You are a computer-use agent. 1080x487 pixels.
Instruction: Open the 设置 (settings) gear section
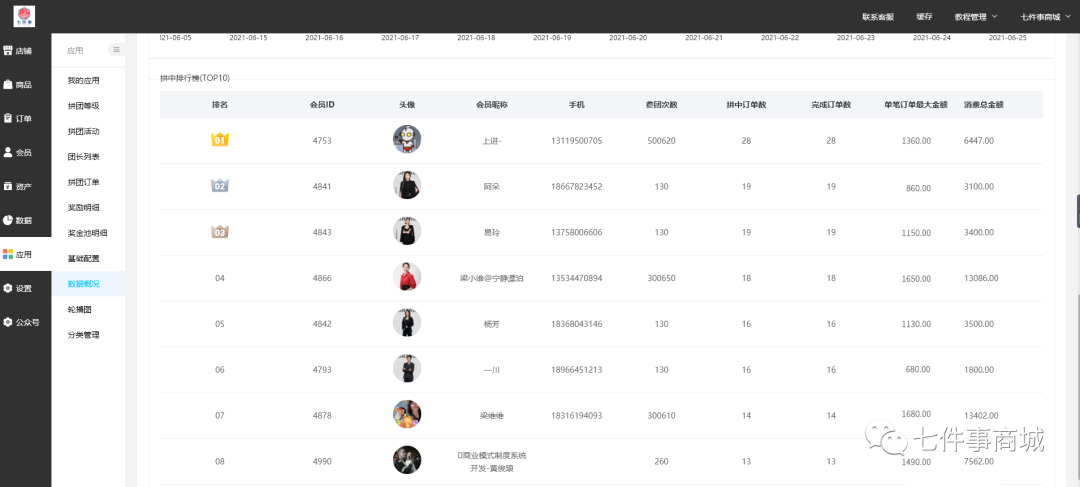tap(18, 288)
